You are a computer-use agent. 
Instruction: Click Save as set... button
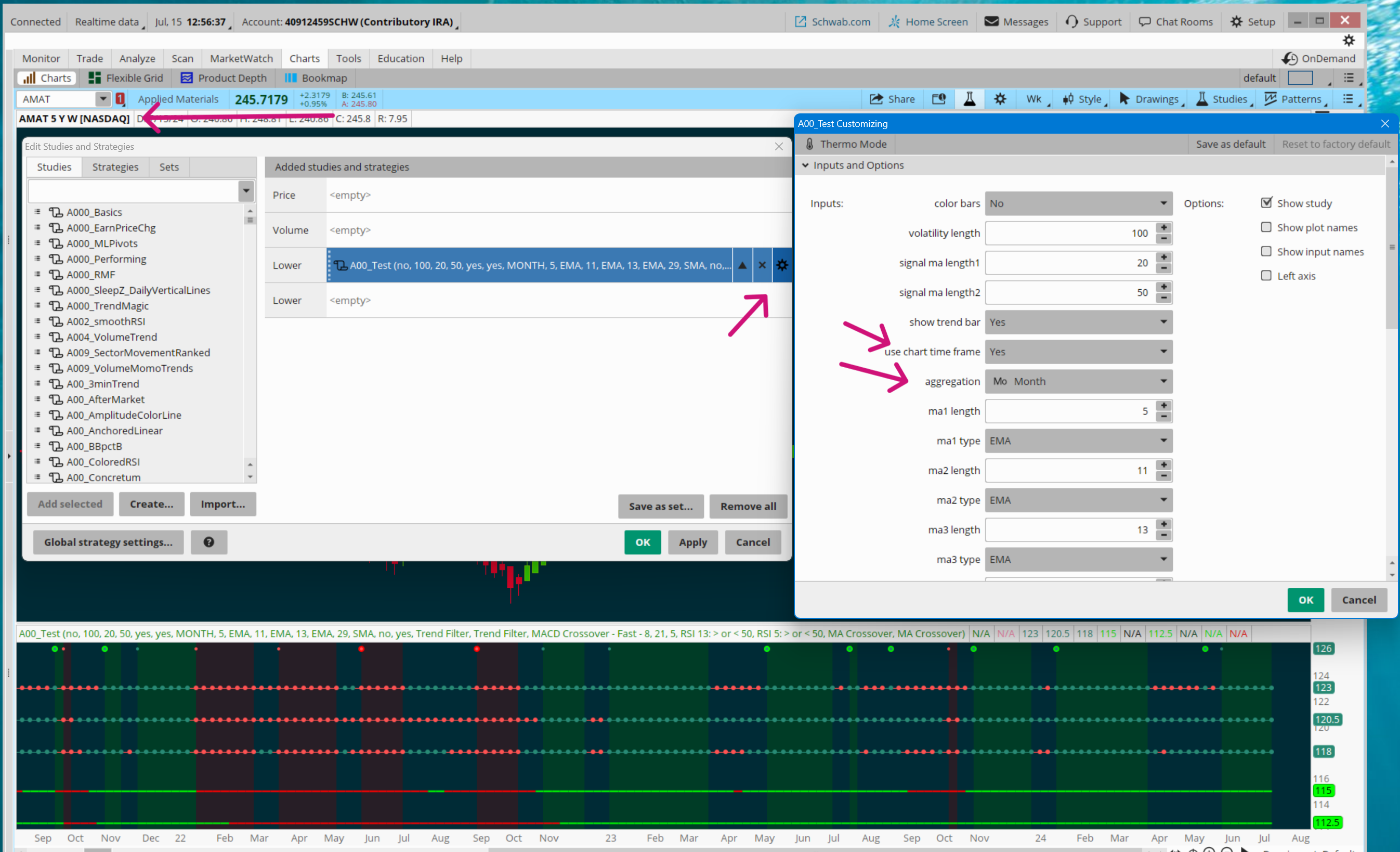click(x=660, y=506)
